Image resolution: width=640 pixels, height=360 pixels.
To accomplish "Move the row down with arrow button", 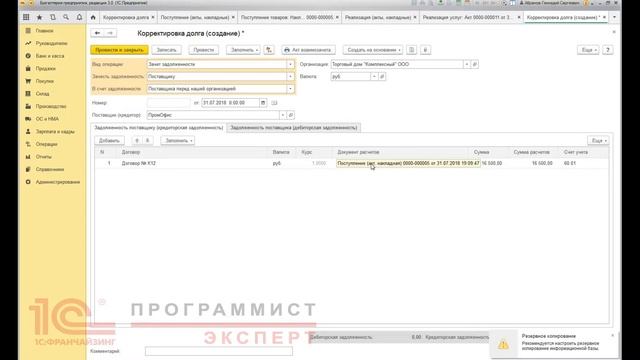I will (x=147, y=140).
